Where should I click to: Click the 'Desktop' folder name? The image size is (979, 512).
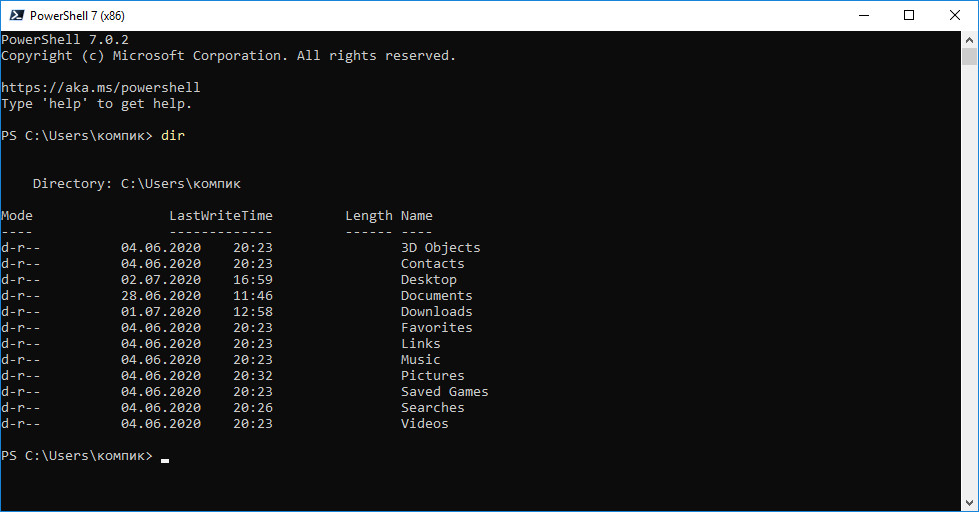point(429,280)
